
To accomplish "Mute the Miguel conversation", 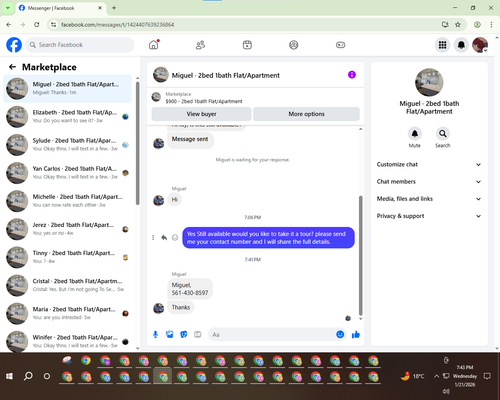I will pos(414,134).
